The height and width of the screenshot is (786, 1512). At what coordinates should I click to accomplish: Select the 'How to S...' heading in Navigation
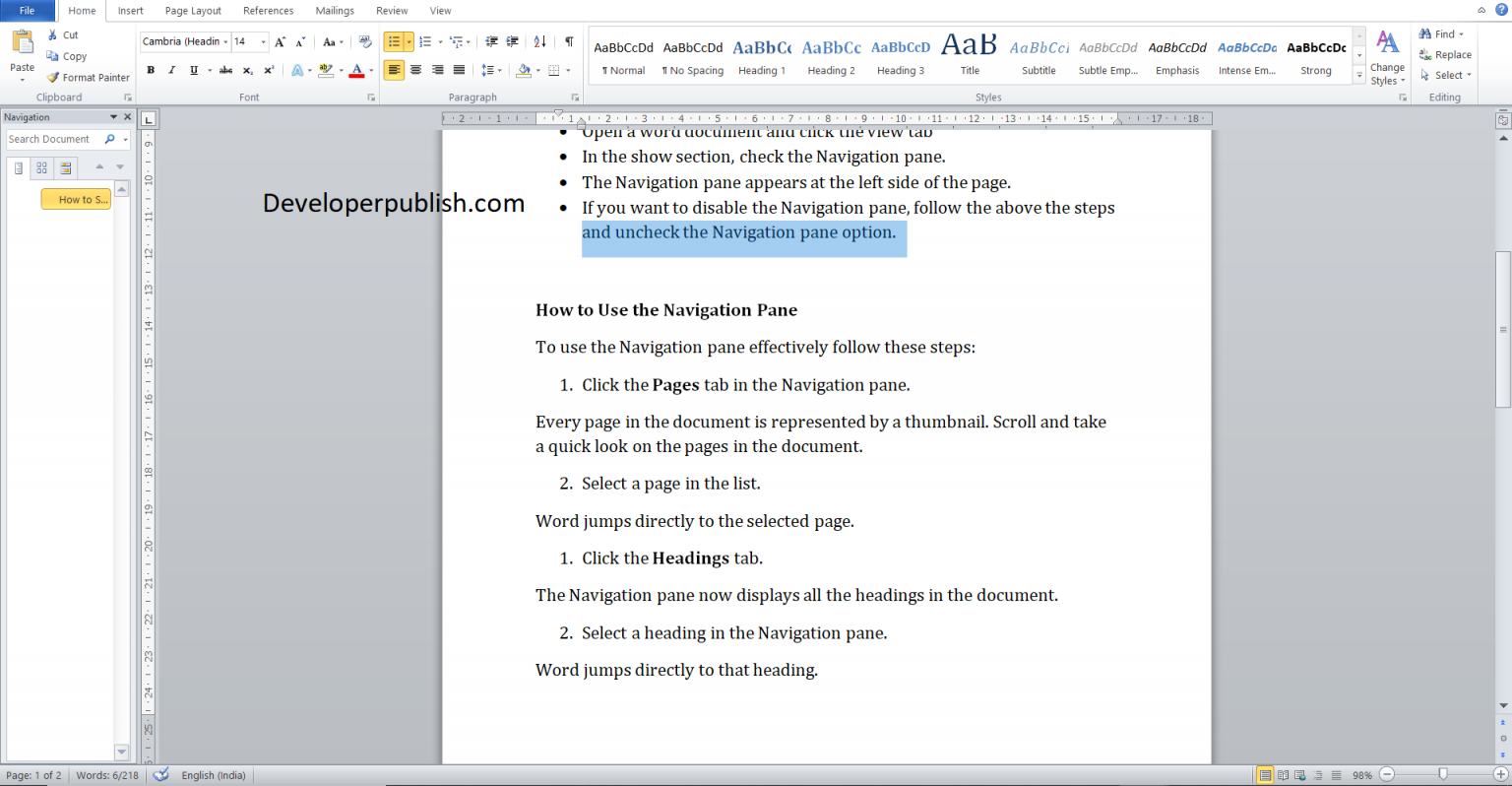(76, 199)
